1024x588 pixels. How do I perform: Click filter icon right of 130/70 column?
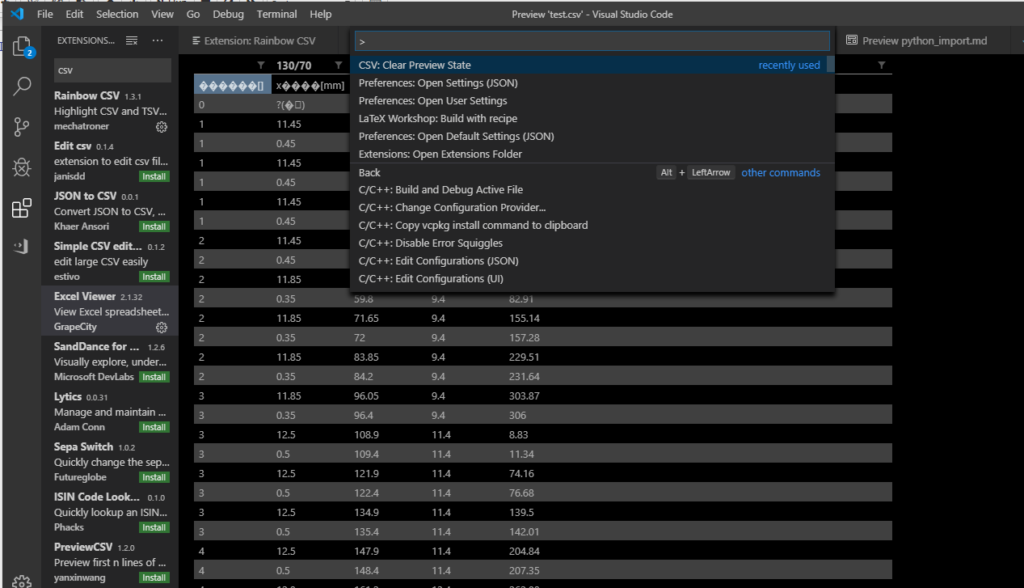click(338, 65)
